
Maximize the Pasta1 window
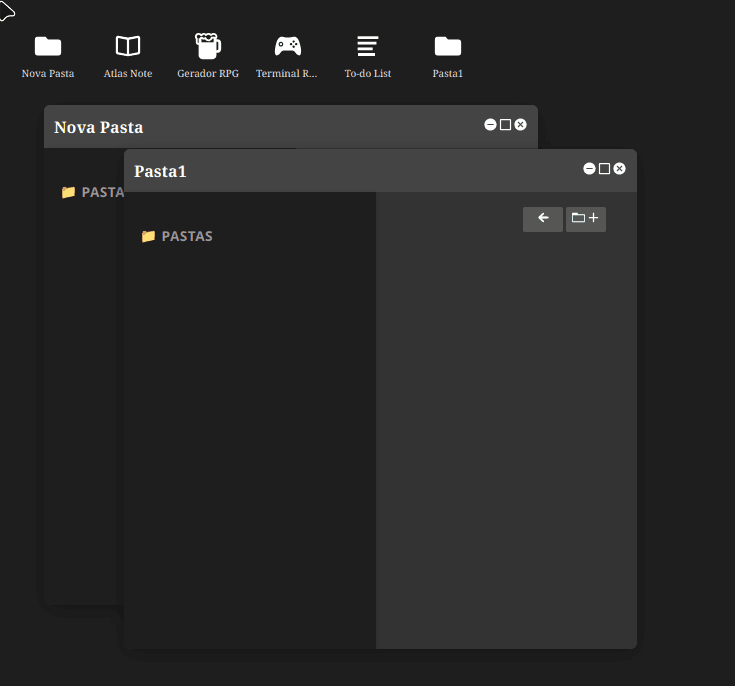coord(604,169)
